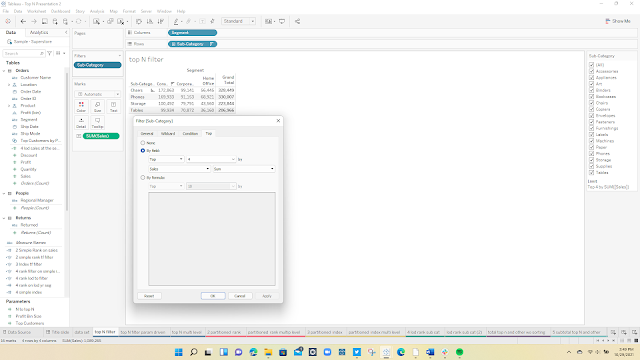Open the Analytics pane tab
Screen dimensions: 640x360
pyautogui.click(x=39, y=32)
